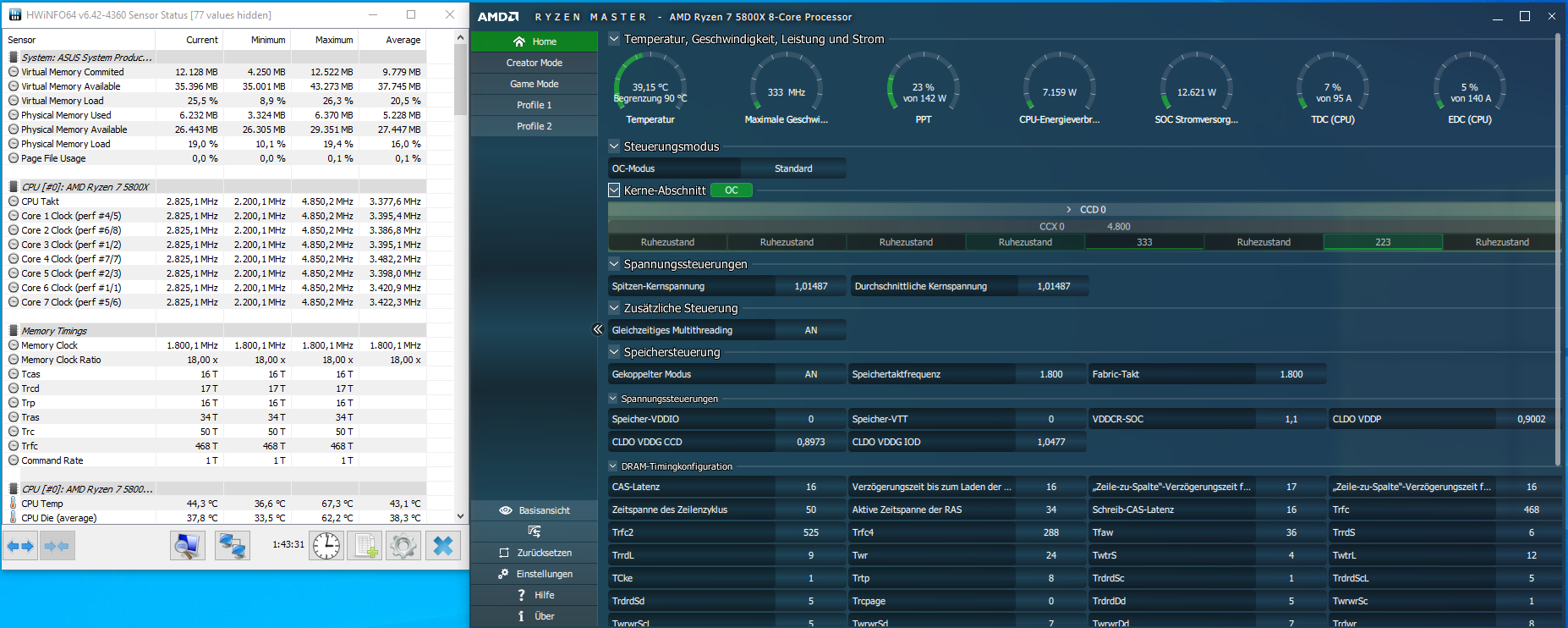1568x628 pixels.
Task: Click the core showing 333 MHz
Action: click(x=1144, y=242)
